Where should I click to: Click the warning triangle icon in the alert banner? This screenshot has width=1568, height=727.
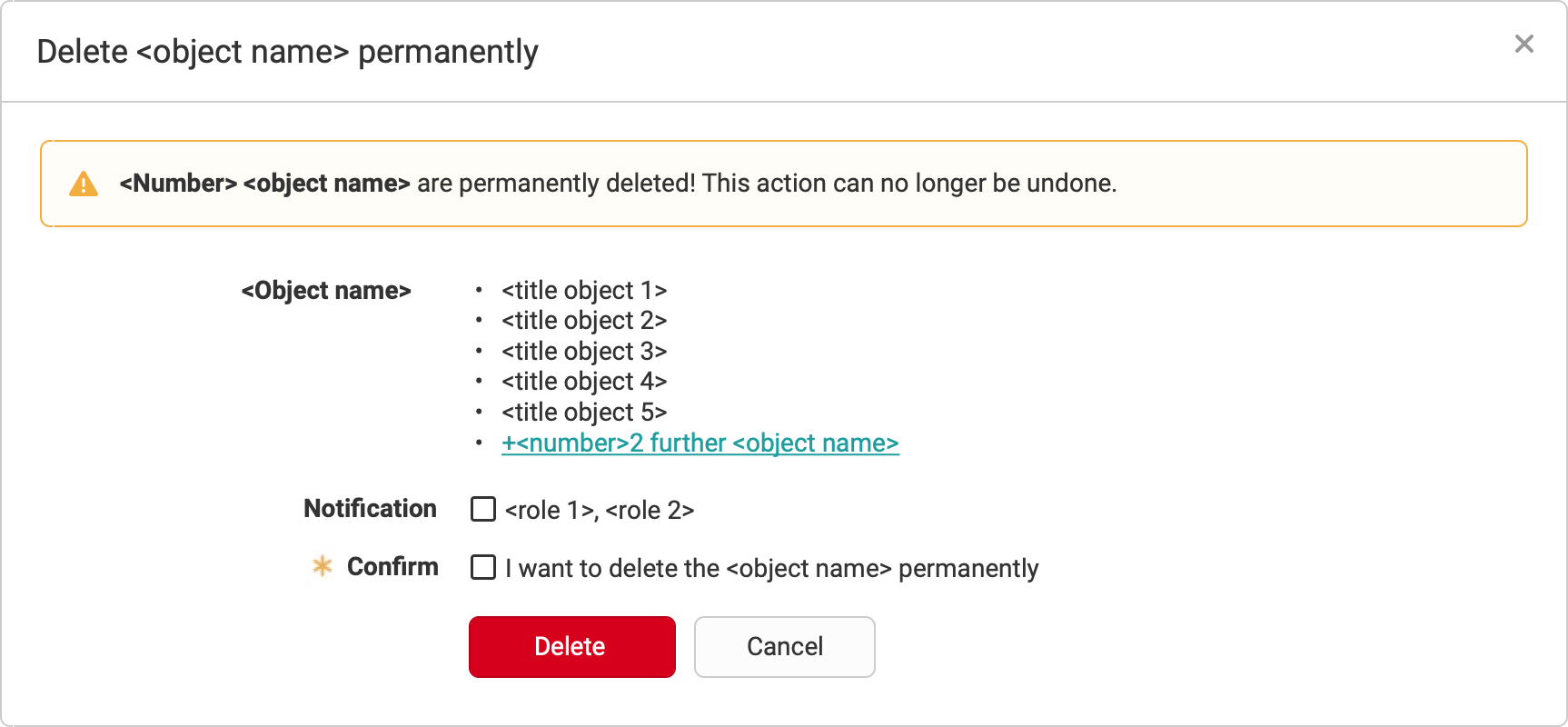[x=83, y=183]
